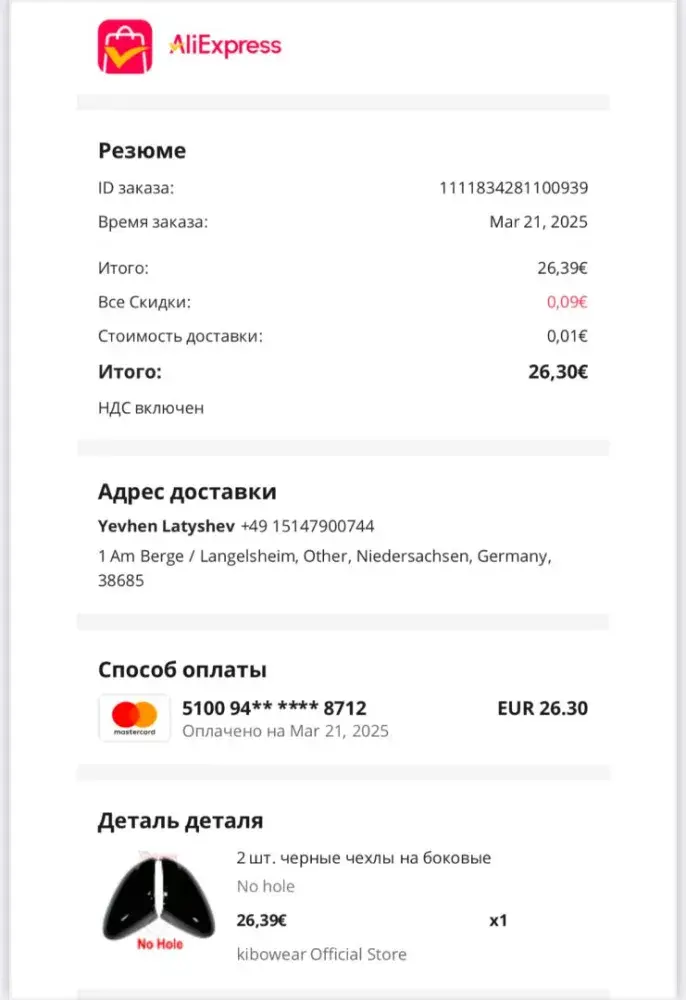Click the "Резюме" section heading
The width and height of the screenshot is (686, 1000).
tap(142, 151)
